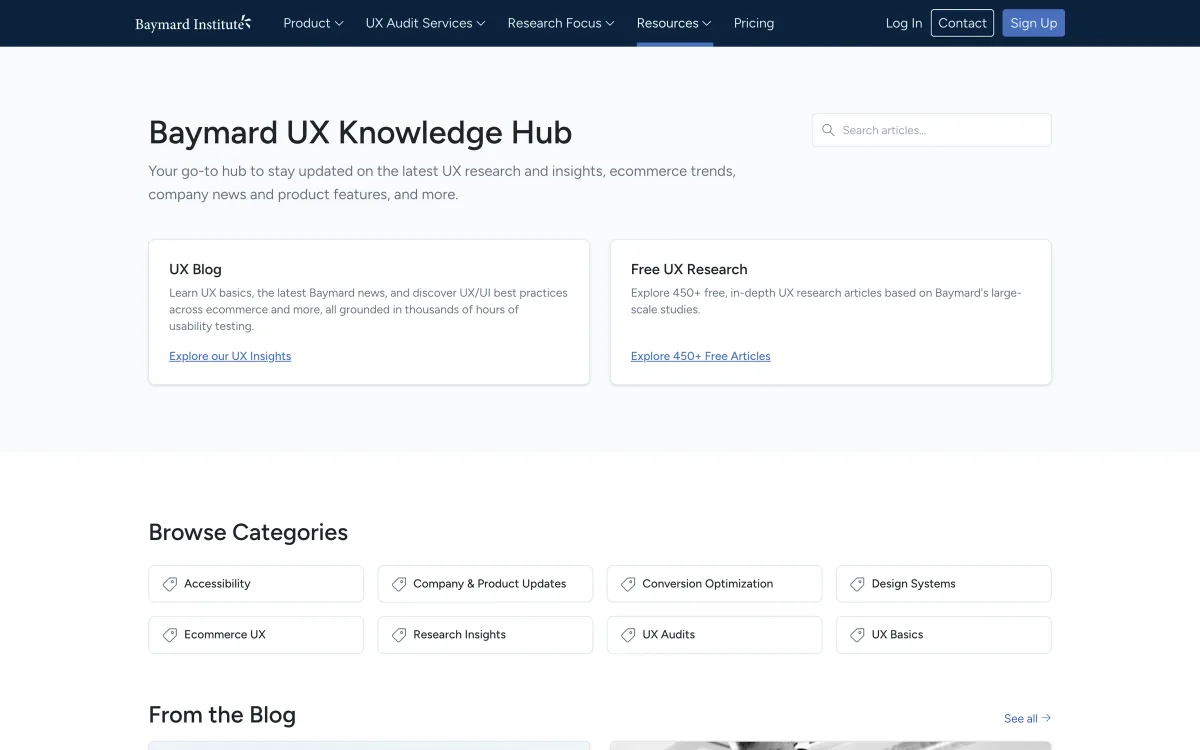Browse the Accessibility category
This screenshot has height=750, width=1200.
coord(256,584)
